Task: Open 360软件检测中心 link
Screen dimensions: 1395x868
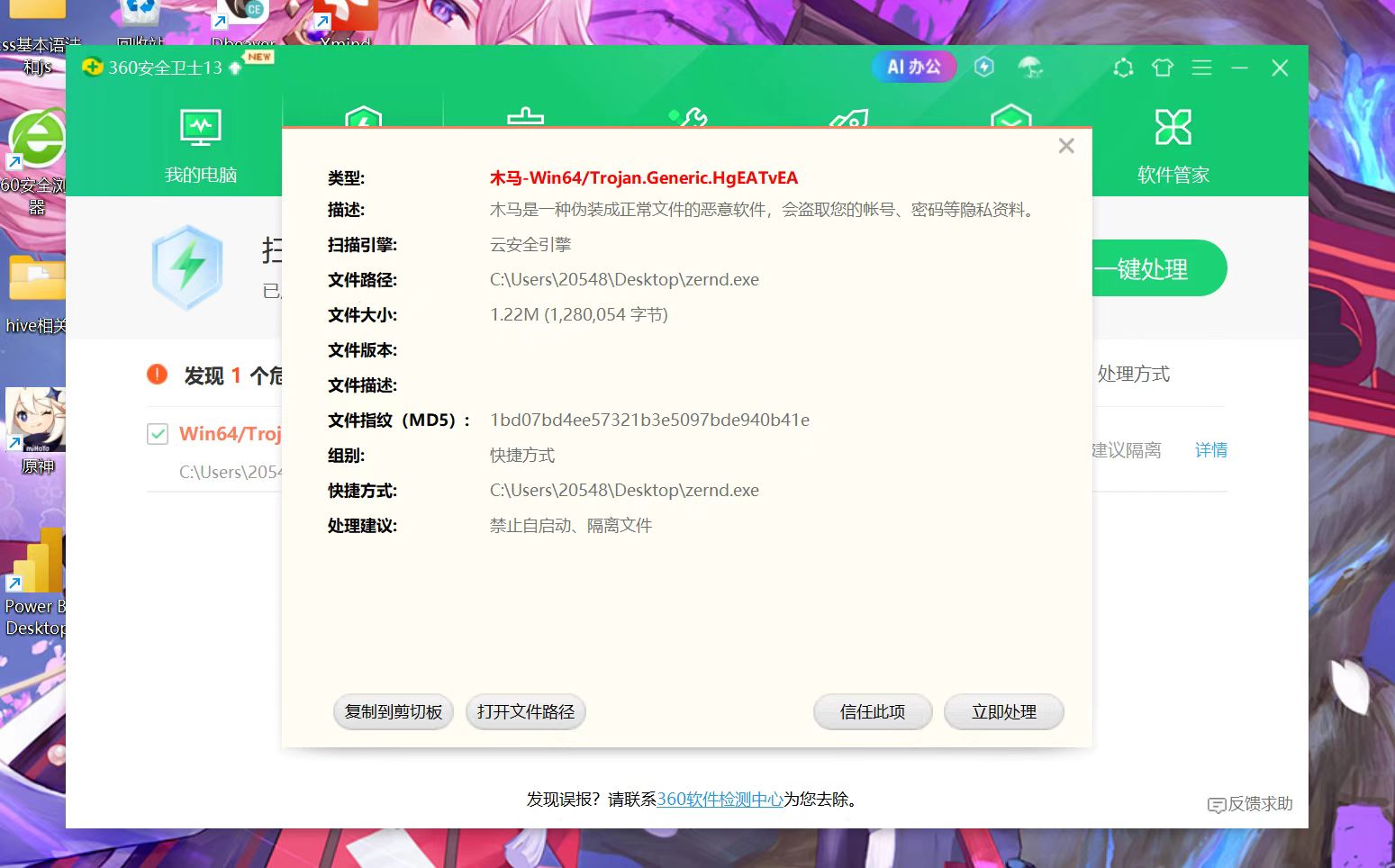Action: point(720,799)
